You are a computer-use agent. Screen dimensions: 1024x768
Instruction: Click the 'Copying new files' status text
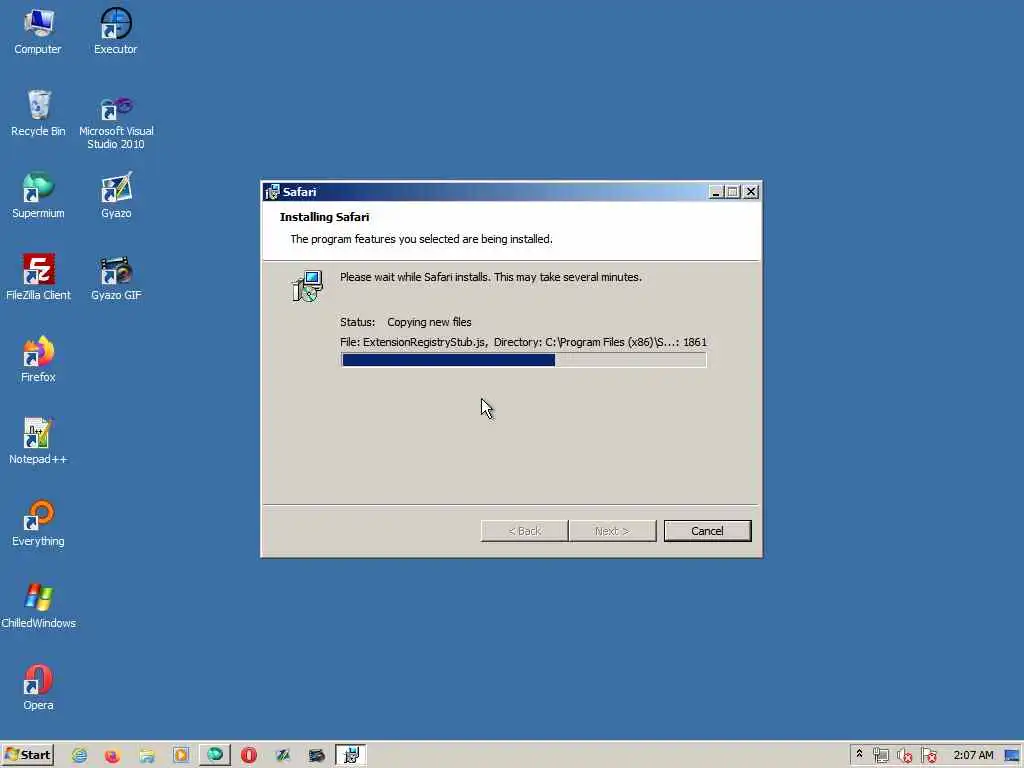pyautogui.click(x=429, y=322)
